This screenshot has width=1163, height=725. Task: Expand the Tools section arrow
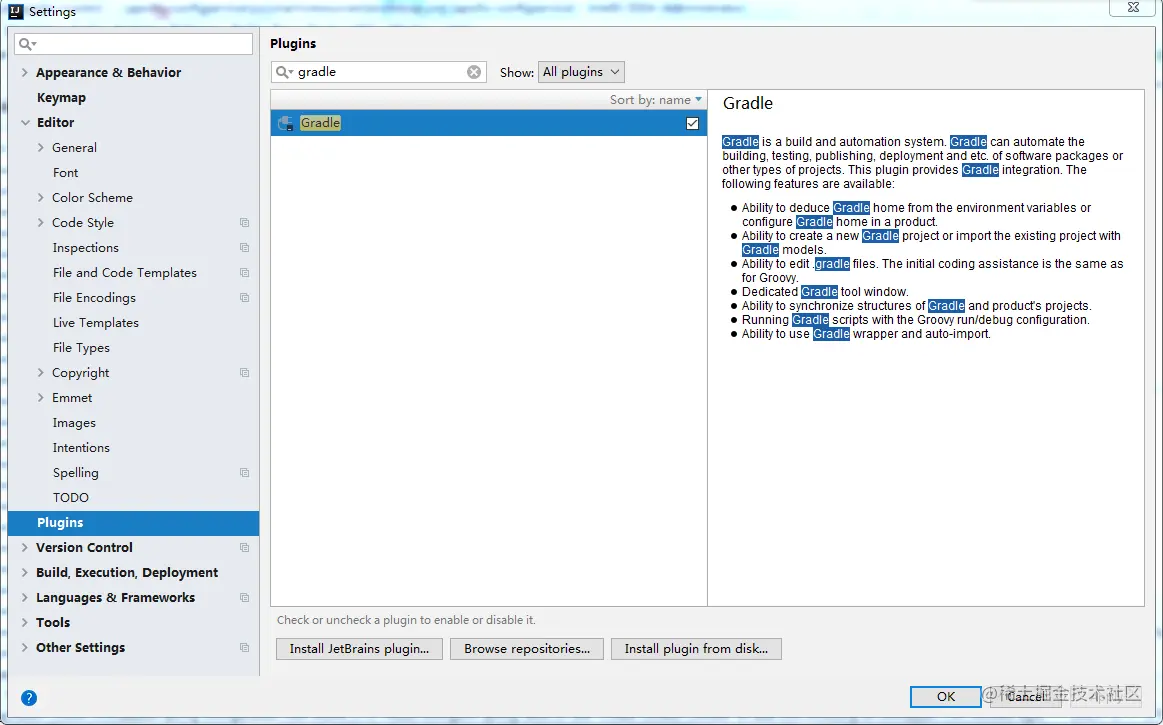tap(24, 623)
